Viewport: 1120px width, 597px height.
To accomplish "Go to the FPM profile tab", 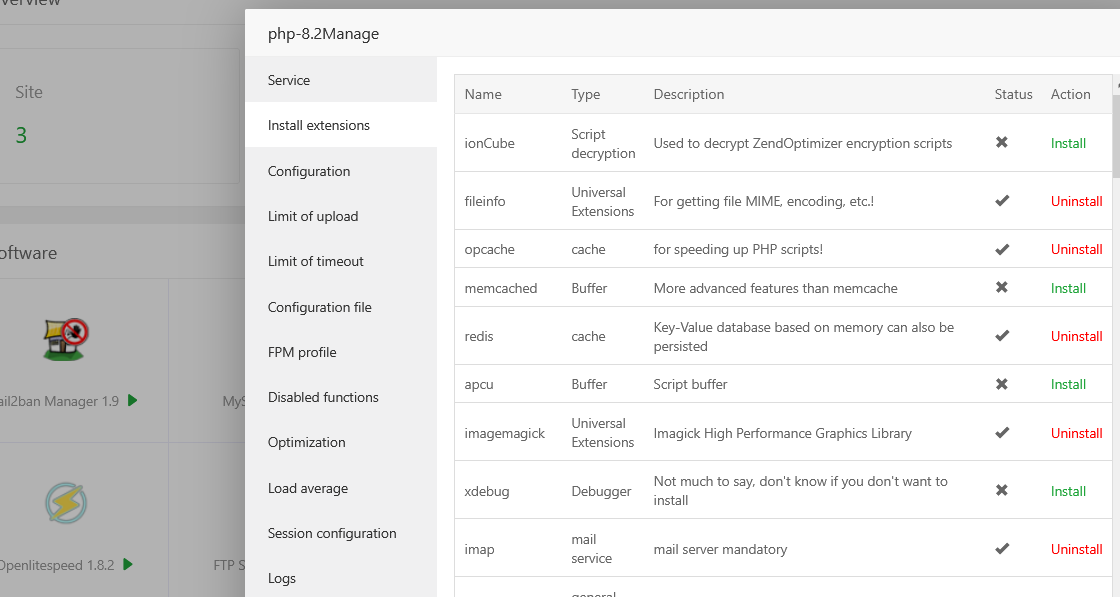I will (302, 352).
